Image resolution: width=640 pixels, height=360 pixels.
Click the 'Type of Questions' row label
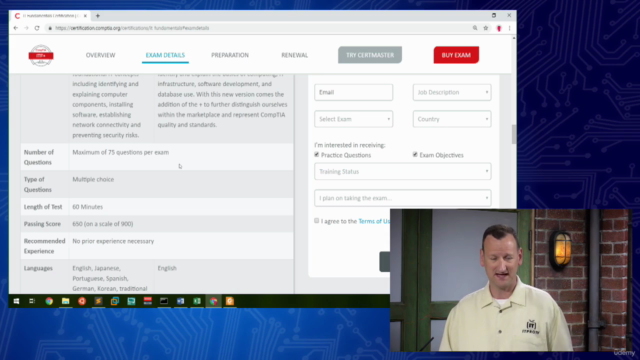[38, 184]
